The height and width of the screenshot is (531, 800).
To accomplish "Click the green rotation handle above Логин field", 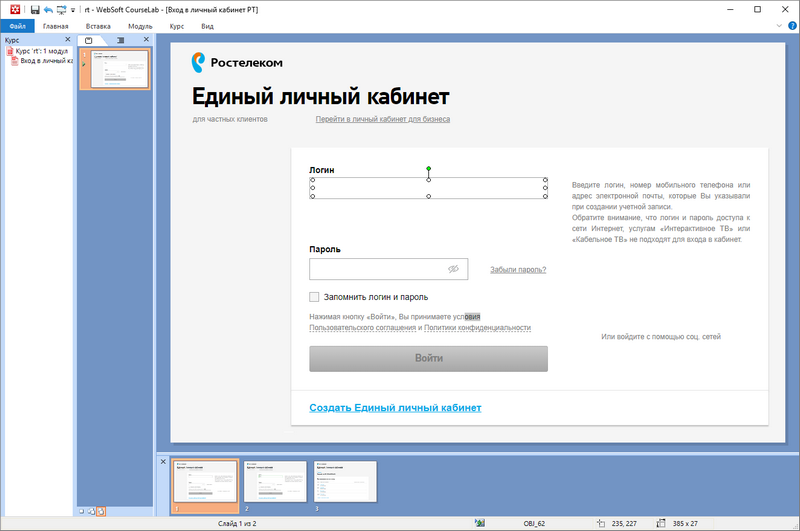I will pos(429,168).
